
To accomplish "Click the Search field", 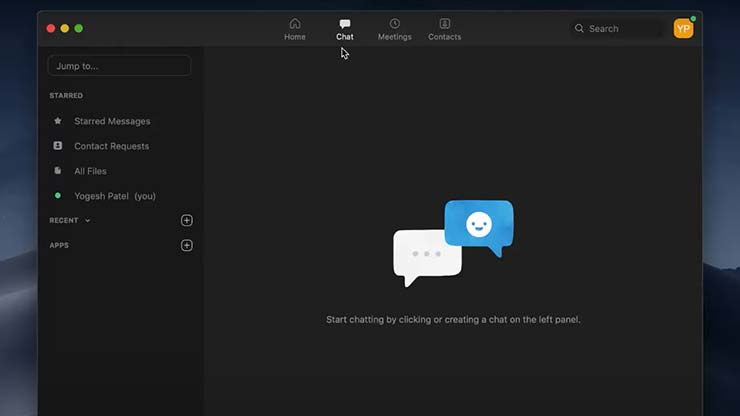I will pos(616,29).
